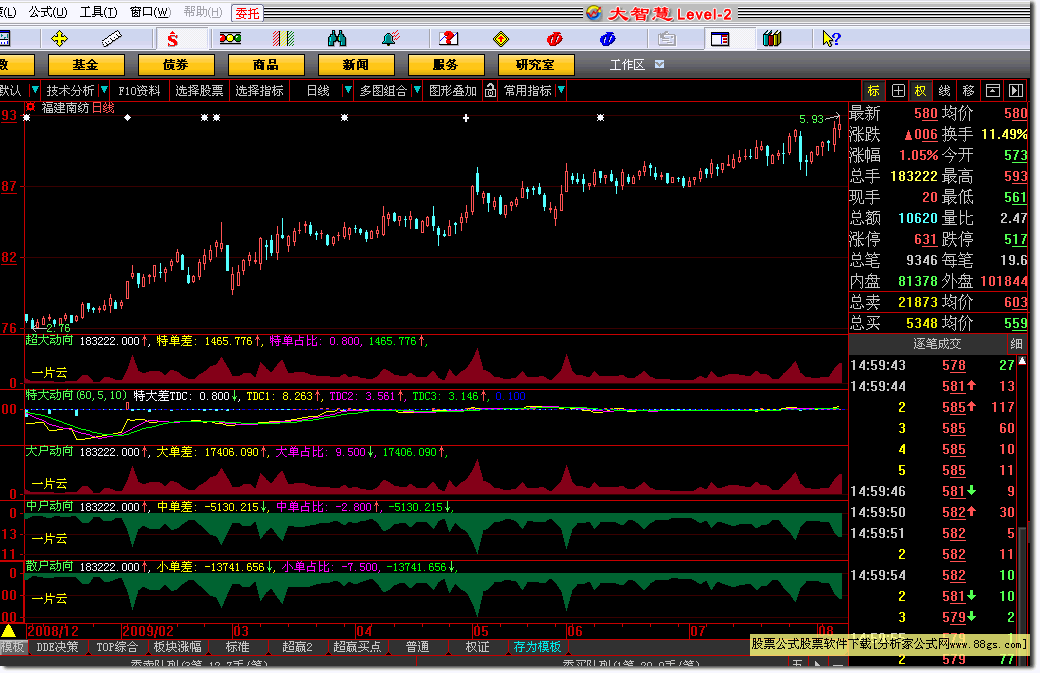This screenshot has width=1040, height=673.
Task: Switch to the DDE决策 tab
Action: click(x=57, y=646)
